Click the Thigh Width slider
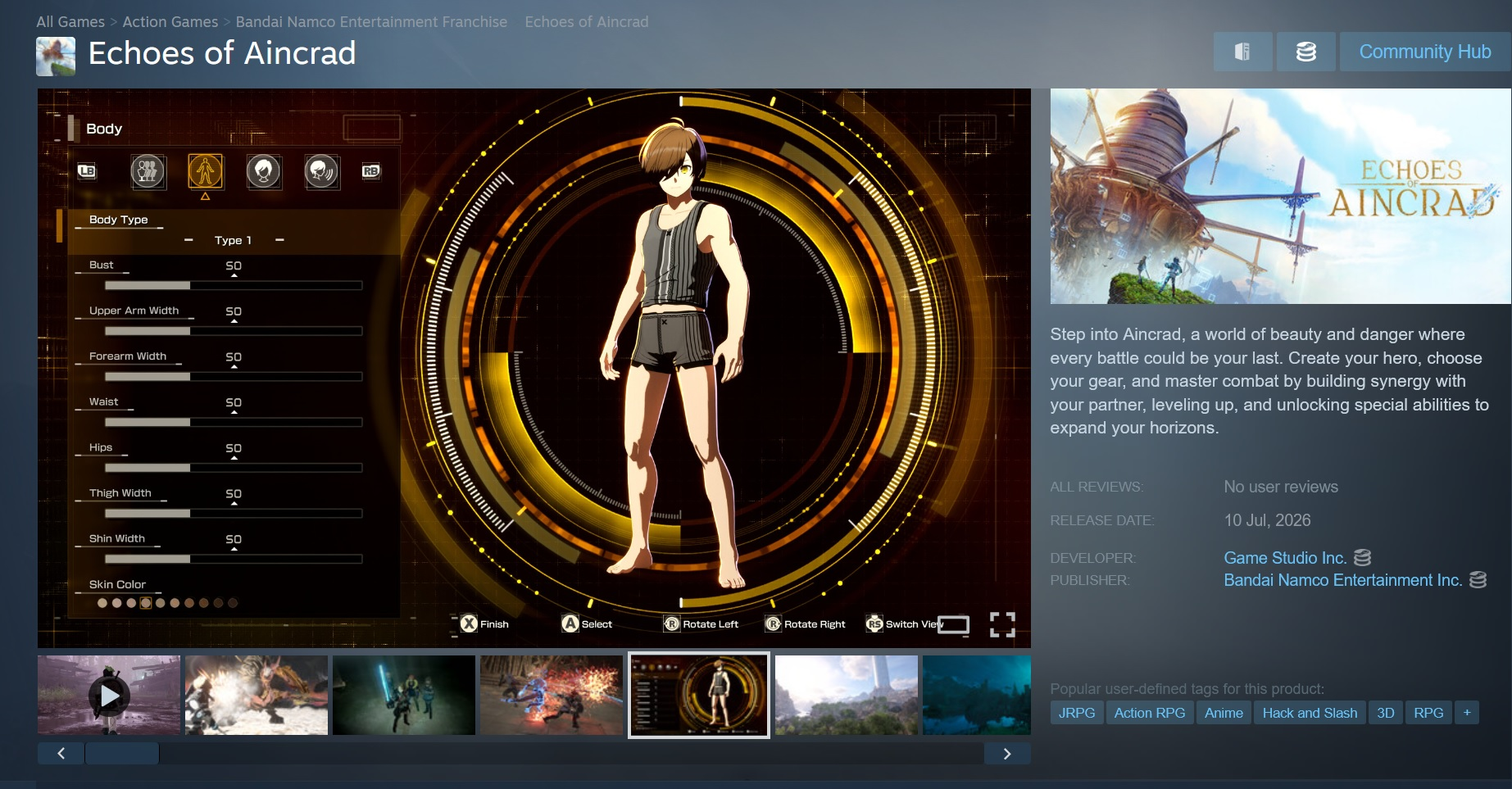1512x789 pixels. pos(234,514)
